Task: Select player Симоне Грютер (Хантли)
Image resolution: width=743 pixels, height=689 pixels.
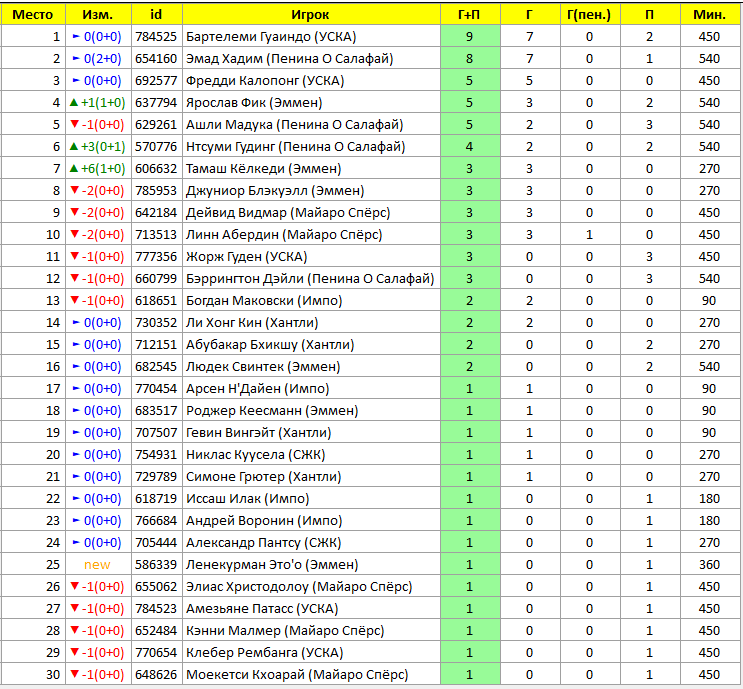Action: click(263, 477)
